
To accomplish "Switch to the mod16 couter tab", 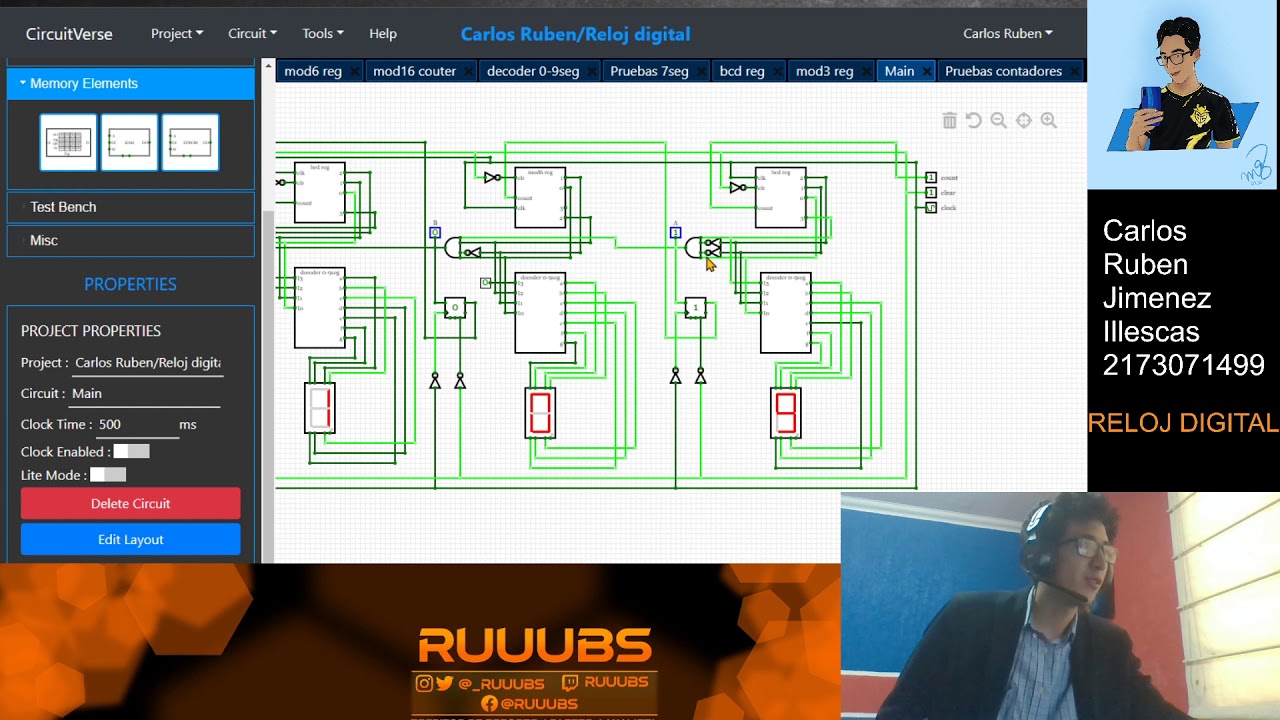I will click(x=414, y=71).
